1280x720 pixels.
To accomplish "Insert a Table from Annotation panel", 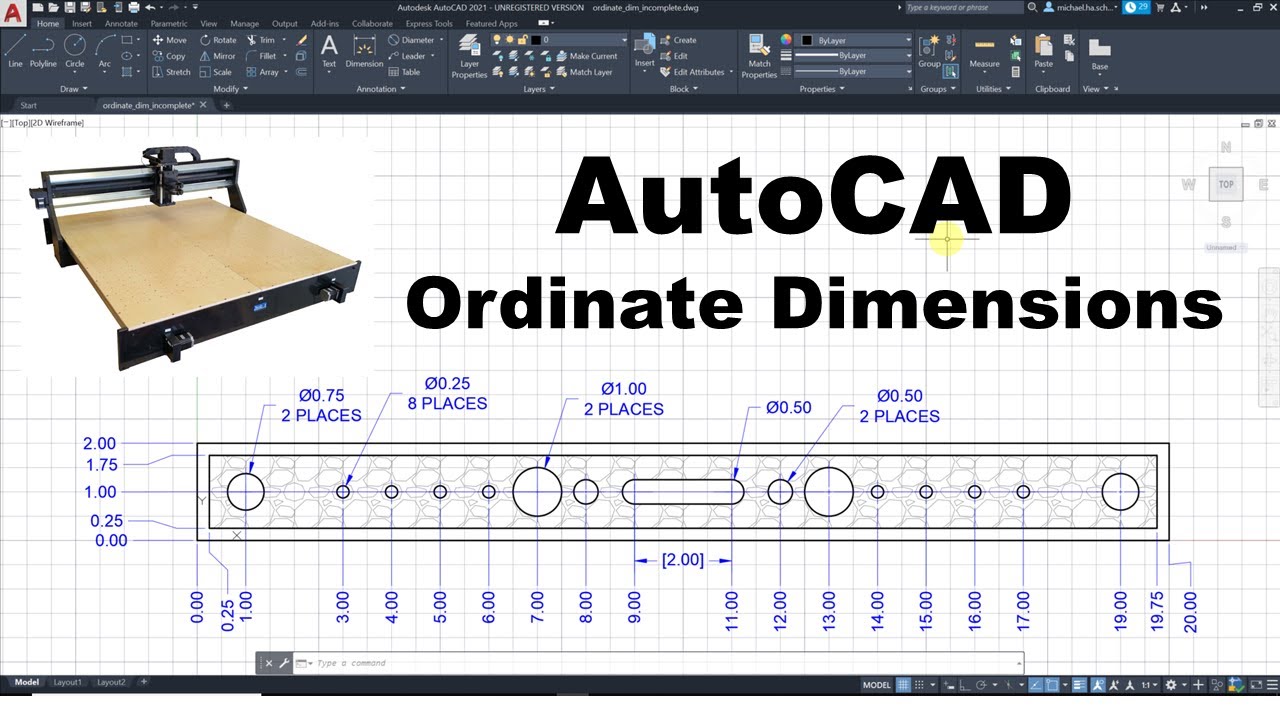I will pos(404,72).
